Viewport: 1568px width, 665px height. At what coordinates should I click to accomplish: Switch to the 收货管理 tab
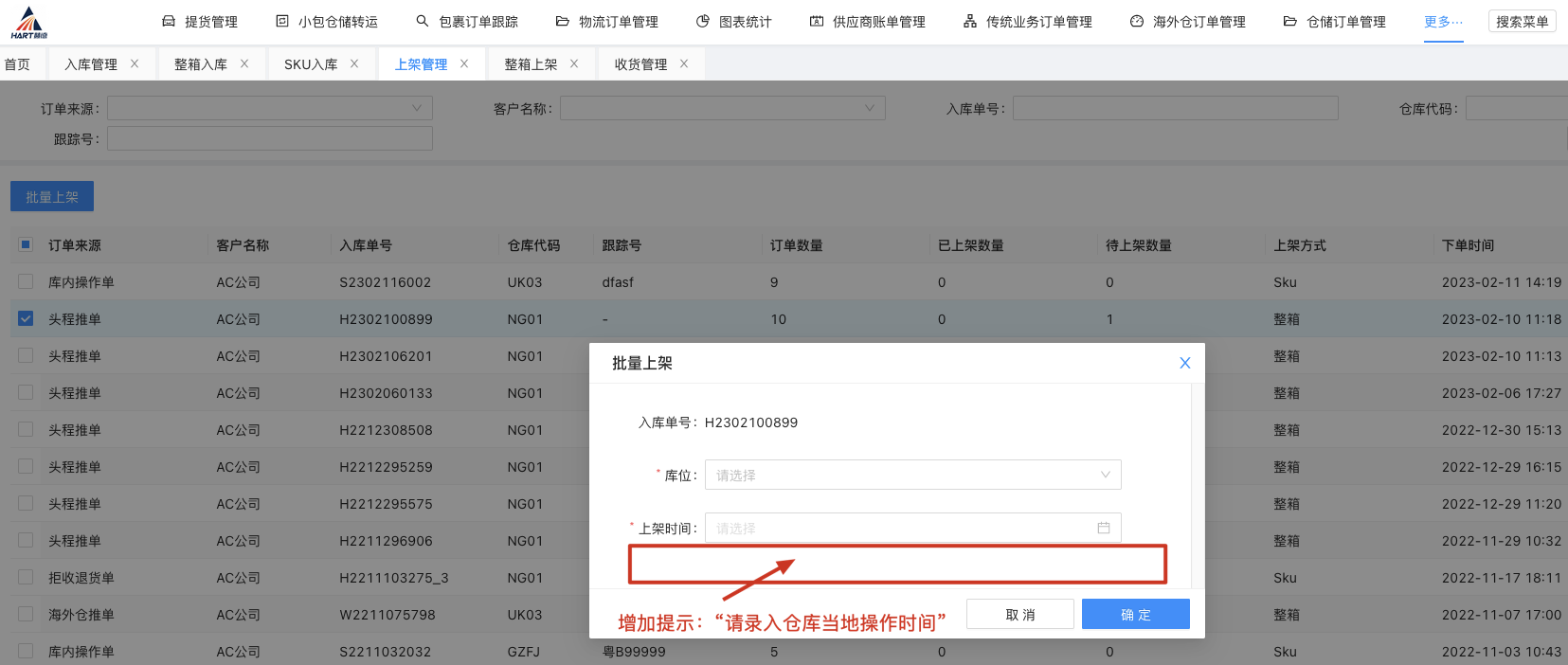(x=640, y=64)
